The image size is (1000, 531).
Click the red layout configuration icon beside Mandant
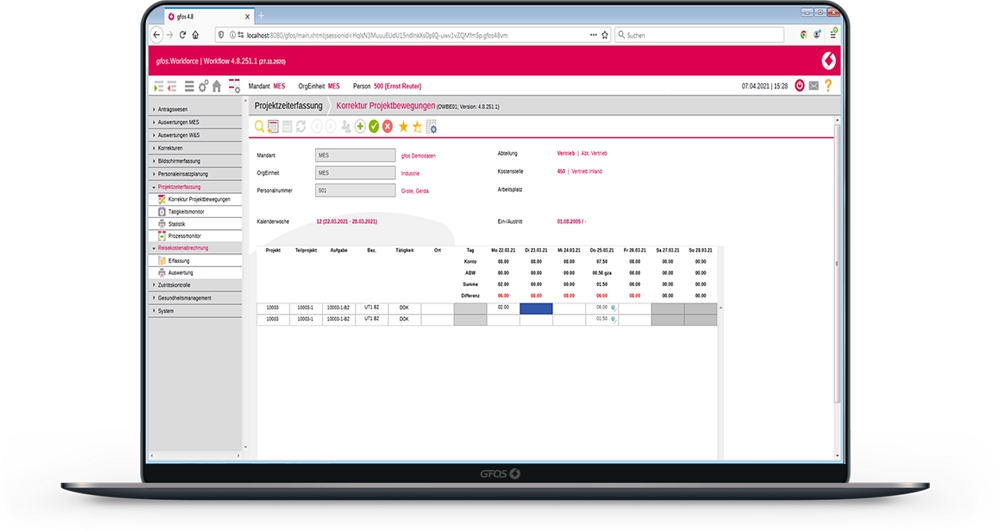click(234, 86)
